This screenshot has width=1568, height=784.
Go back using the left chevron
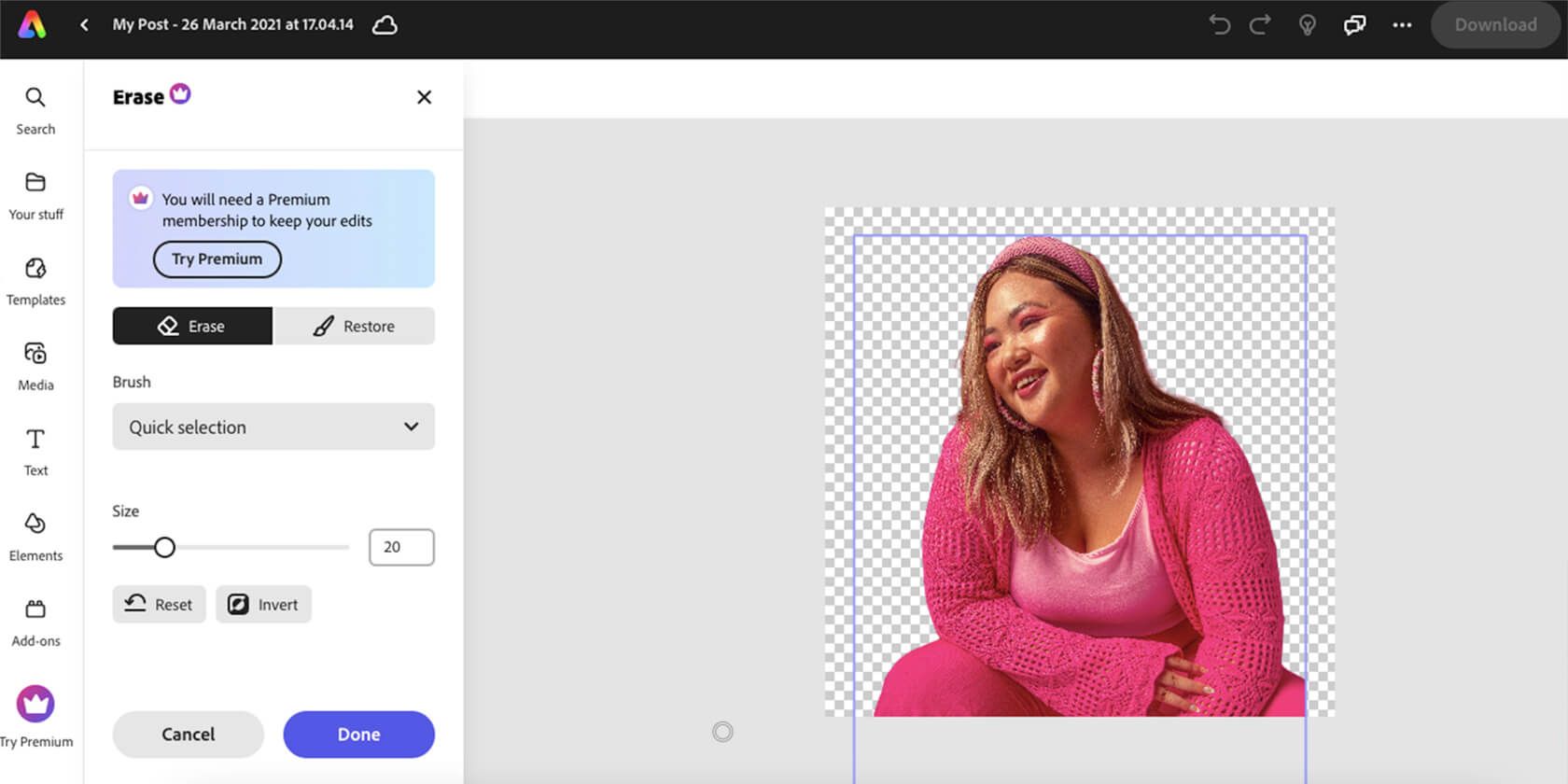(84, 25)
